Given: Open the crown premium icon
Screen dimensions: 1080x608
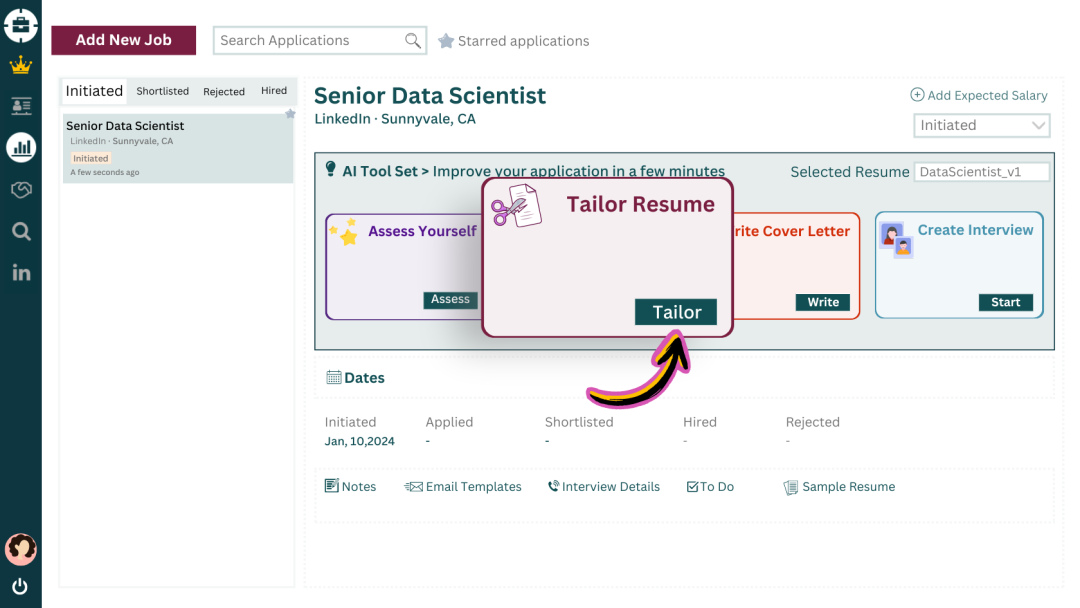Looking at the screenshot, I should pos(21,66).
